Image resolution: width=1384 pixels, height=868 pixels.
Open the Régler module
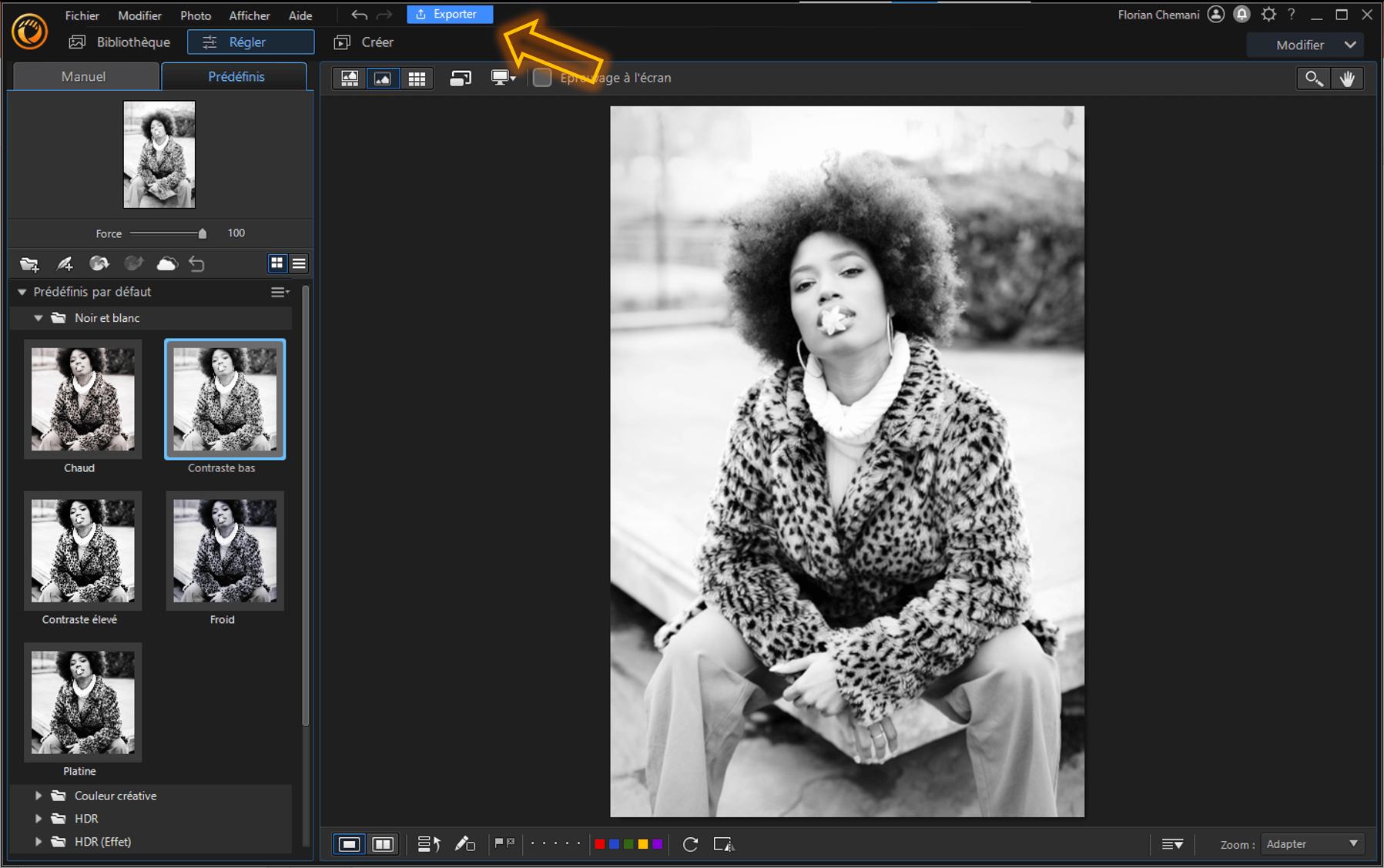[250, 42]
